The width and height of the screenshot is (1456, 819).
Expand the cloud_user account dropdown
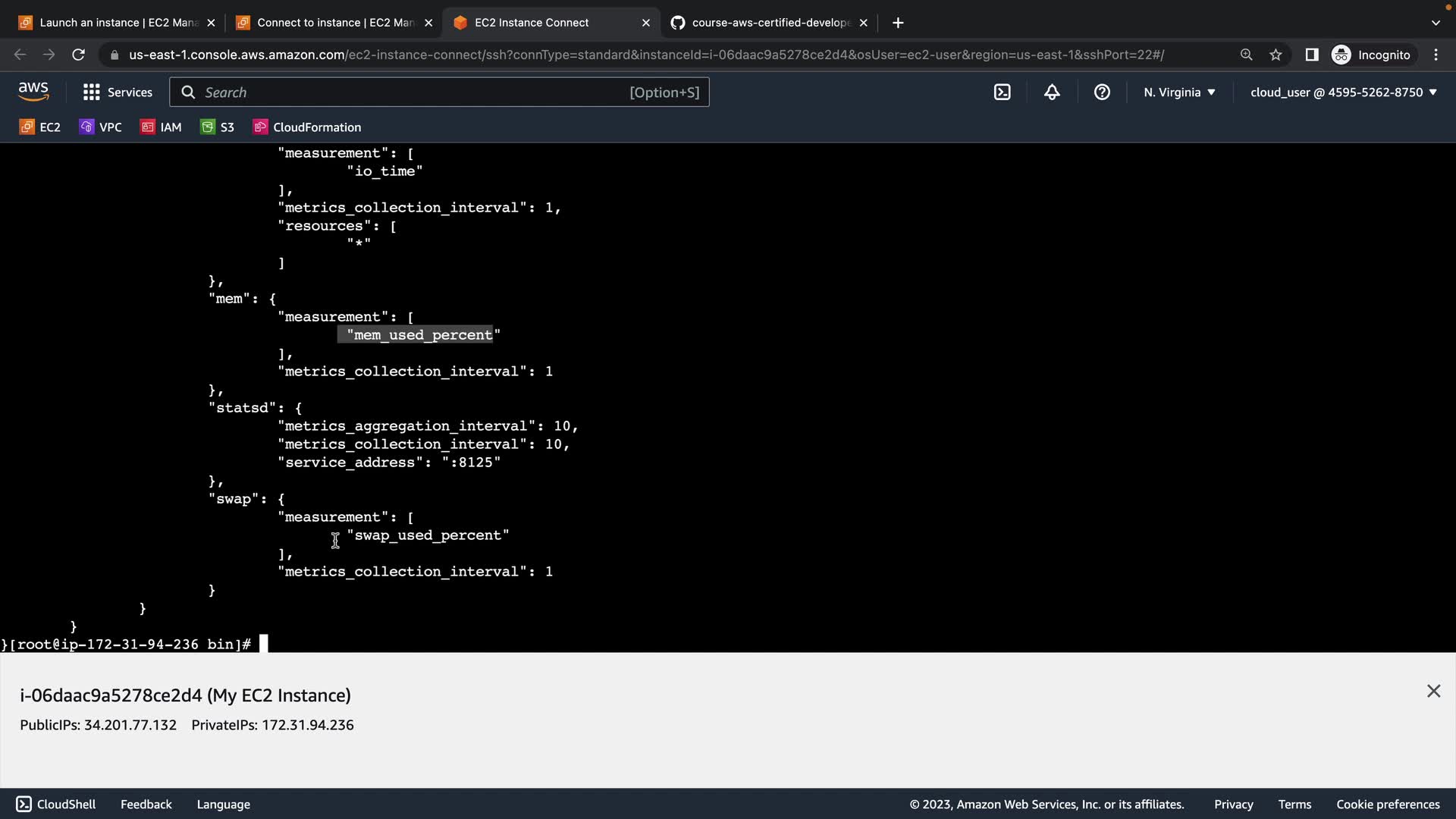pos(1343,93)
